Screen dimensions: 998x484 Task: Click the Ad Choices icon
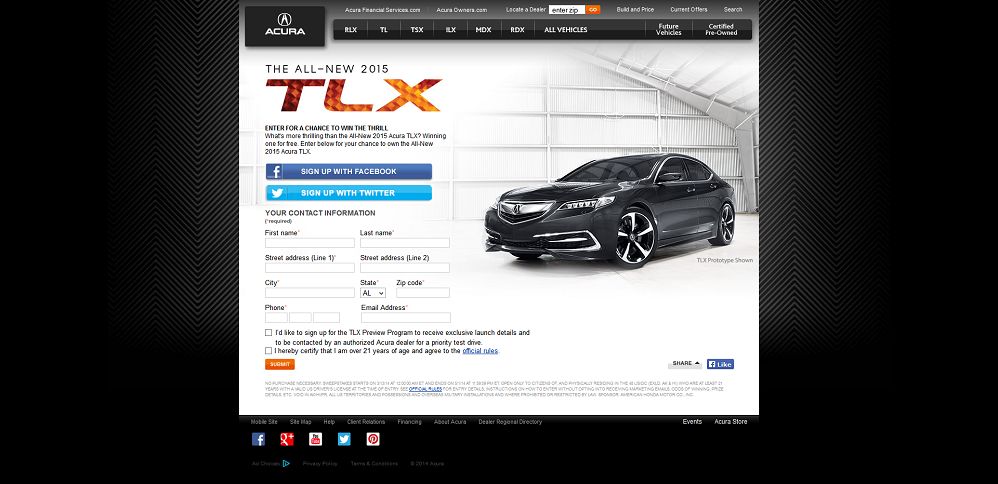point(286,464)
